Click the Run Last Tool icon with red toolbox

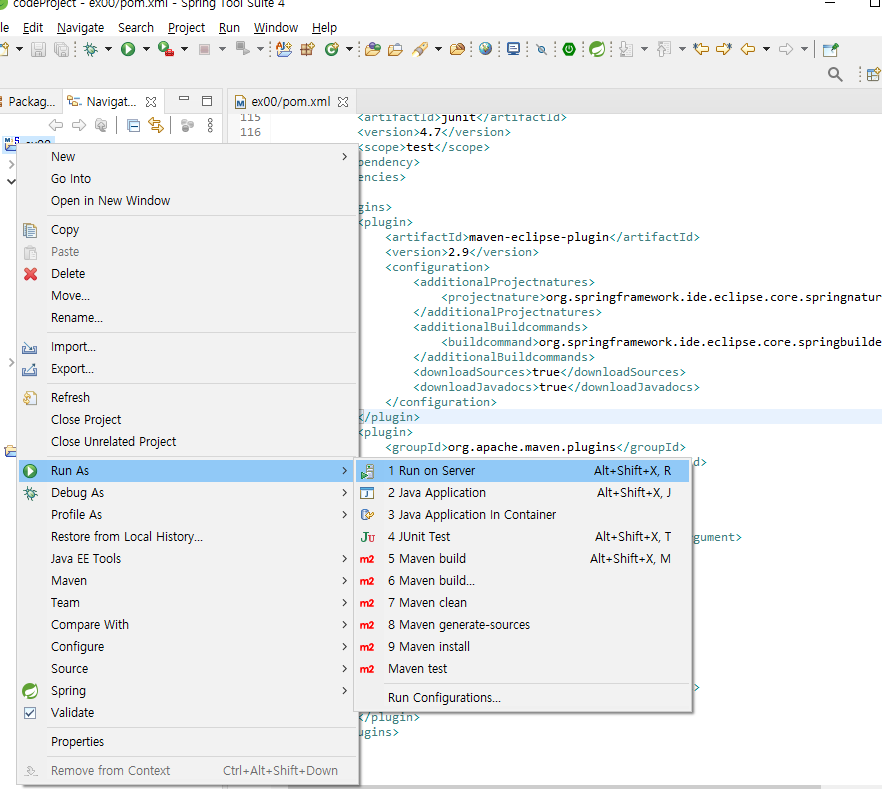[x=165, y=49]
